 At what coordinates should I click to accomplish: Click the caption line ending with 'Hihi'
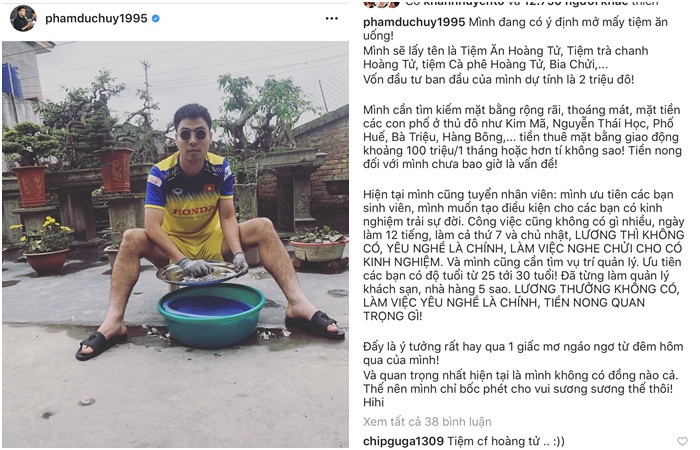pyautogui.click(x=373, y=402)
